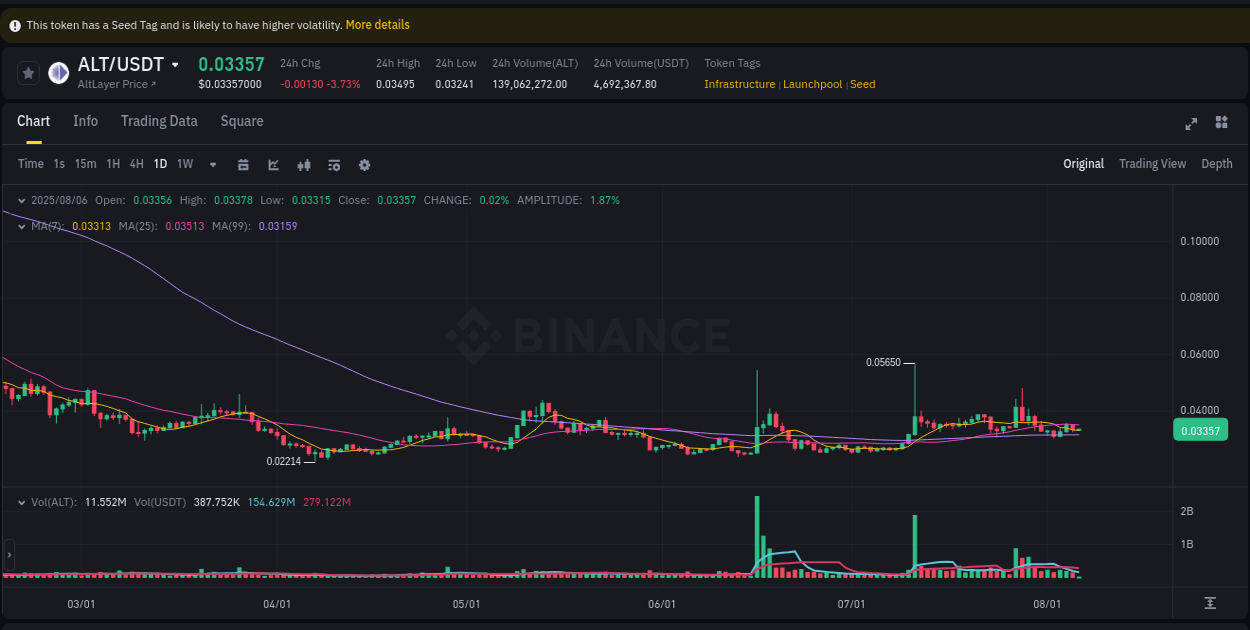Select the line chart style icon
1250x630 pixels.
pos(273,164)
